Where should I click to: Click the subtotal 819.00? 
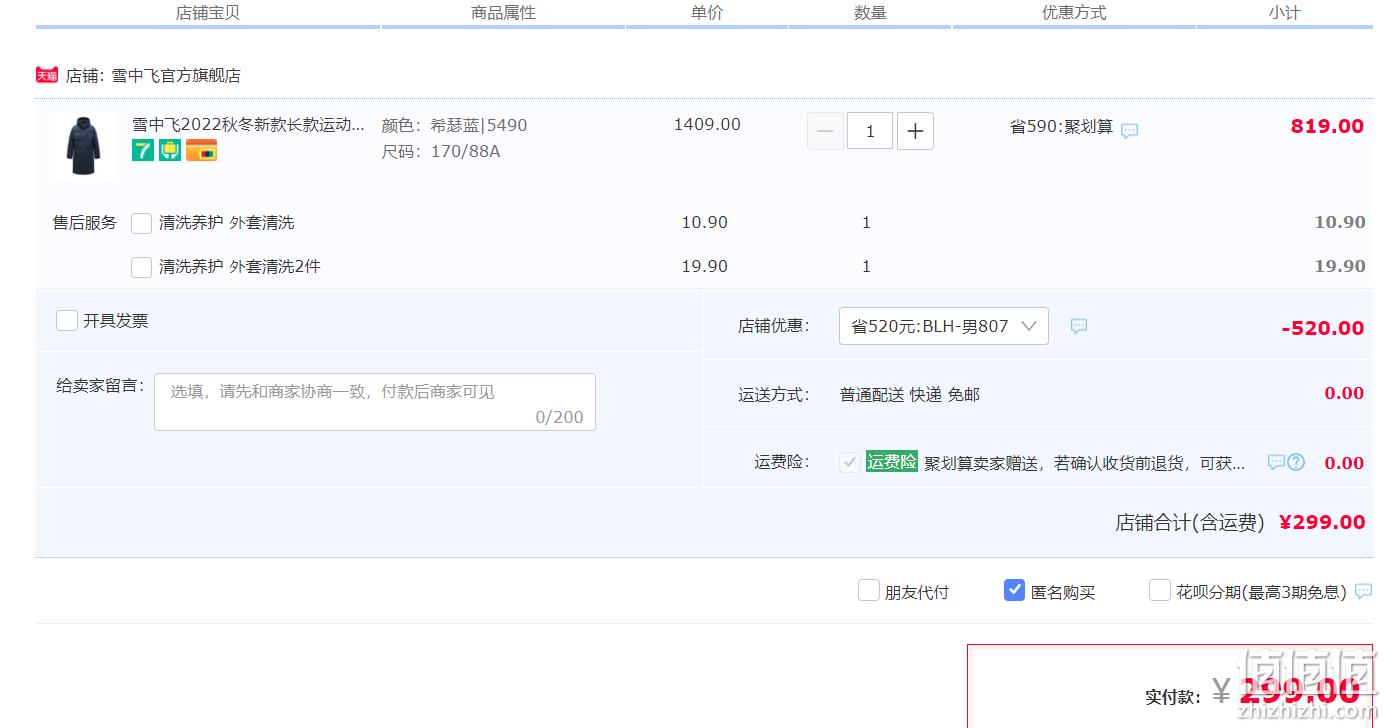1327,126
